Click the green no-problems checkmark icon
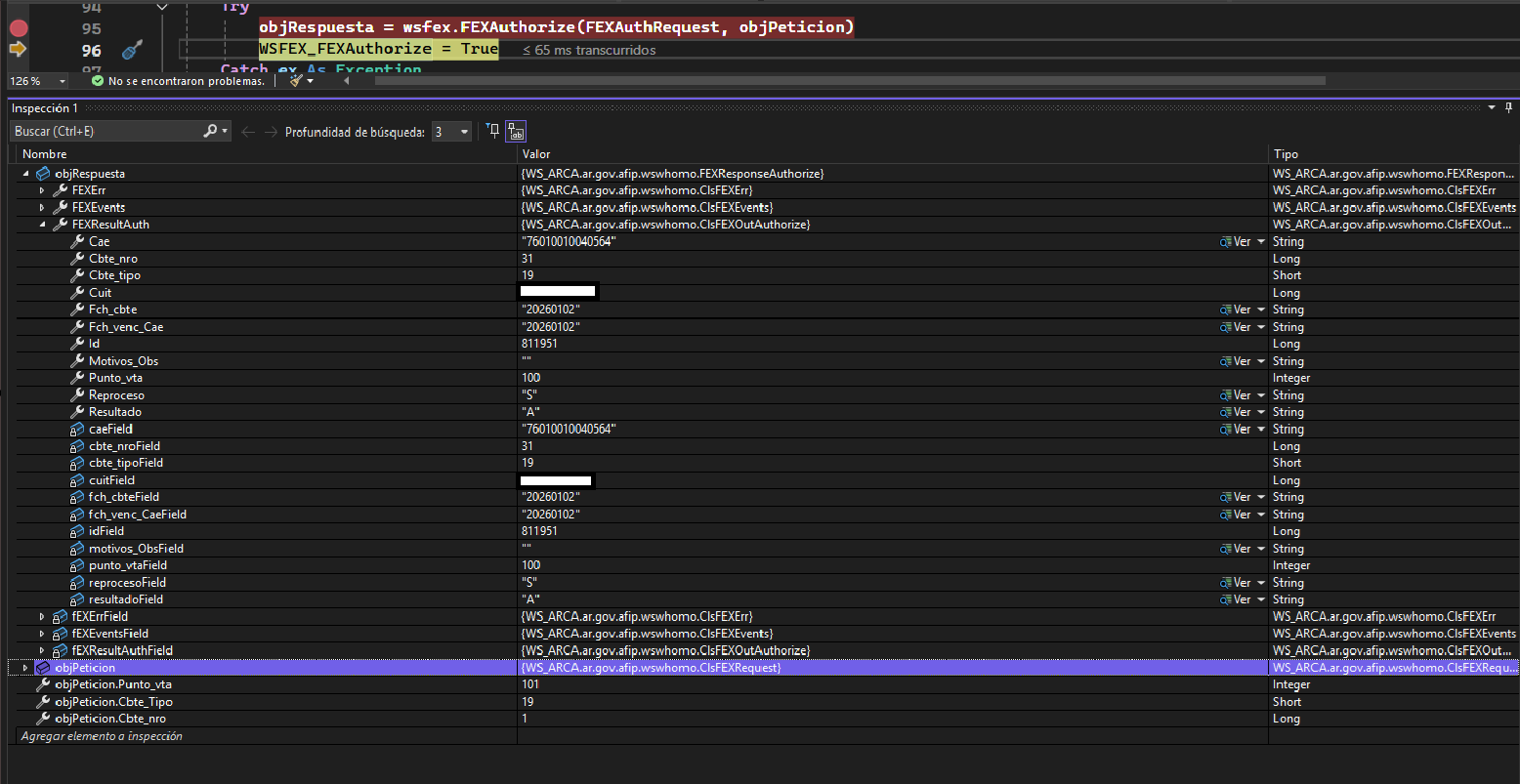 98,81
